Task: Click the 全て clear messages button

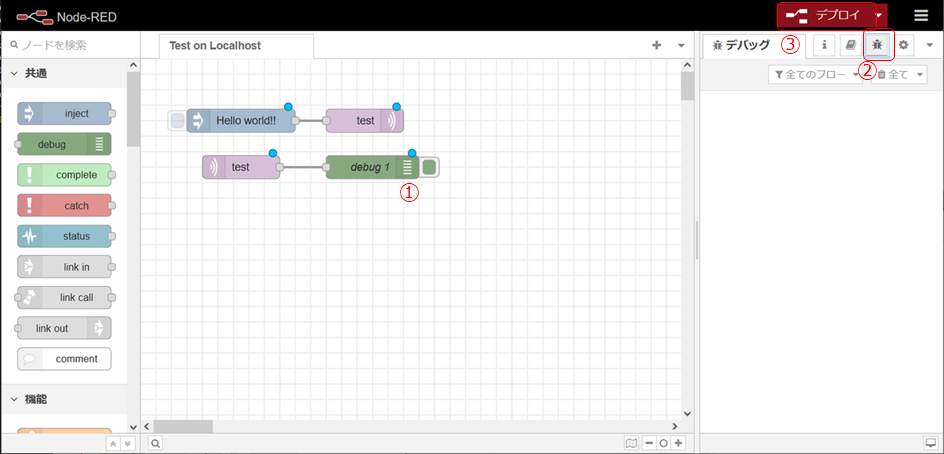Action: [900, 74]
